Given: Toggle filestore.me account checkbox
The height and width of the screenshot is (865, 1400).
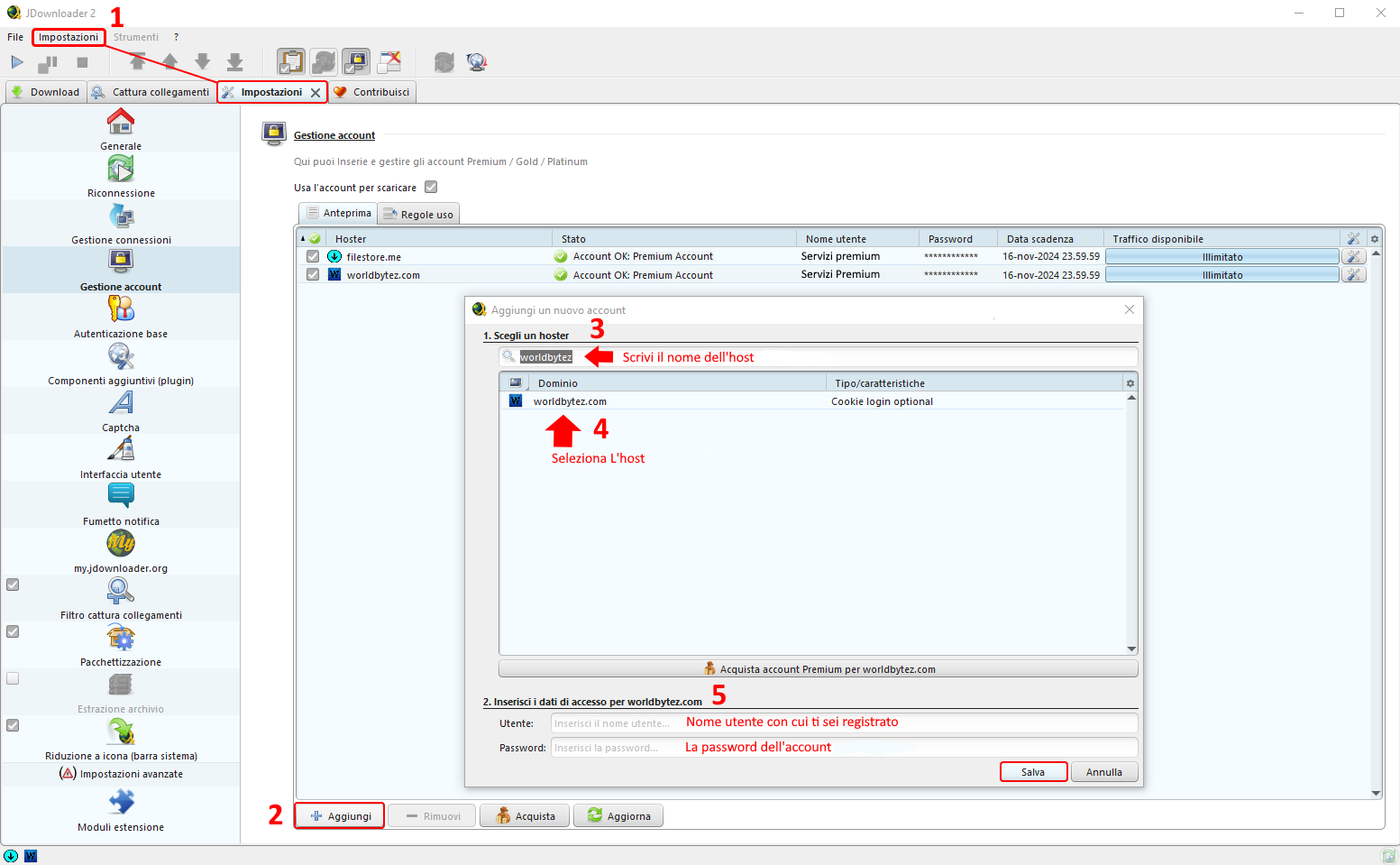Looking at the screenshot, I should pos(313,256).
